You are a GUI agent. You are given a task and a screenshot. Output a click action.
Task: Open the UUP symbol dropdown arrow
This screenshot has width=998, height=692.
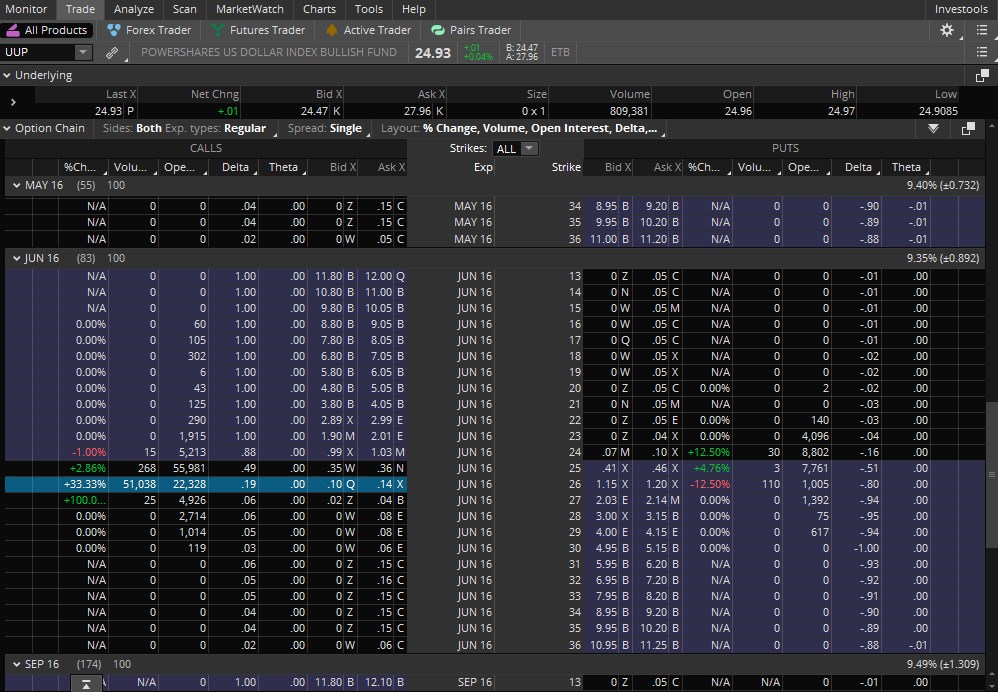pos(83,52)
